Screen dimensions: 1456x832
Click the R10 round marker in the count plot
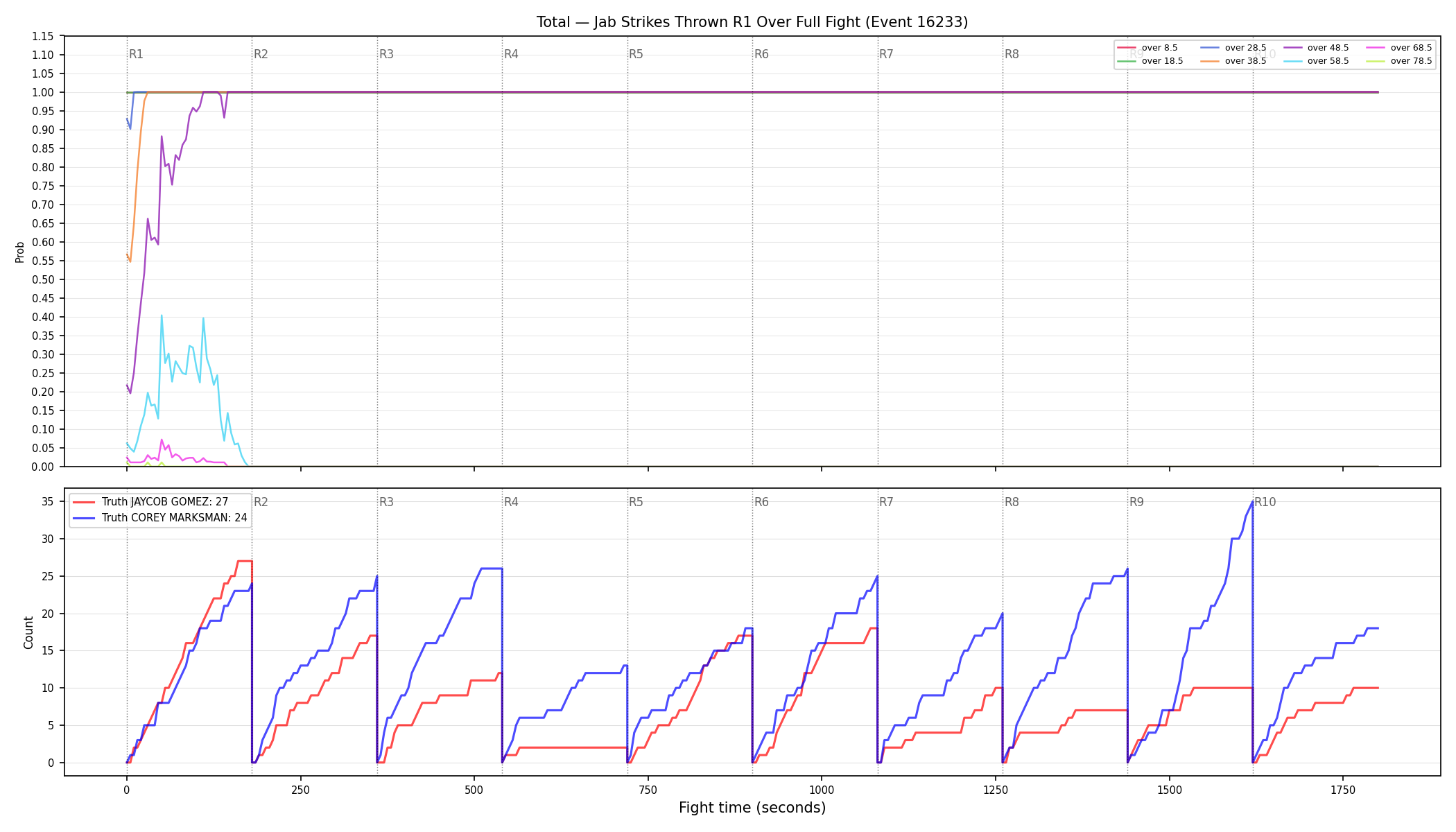pos(1265,502)
